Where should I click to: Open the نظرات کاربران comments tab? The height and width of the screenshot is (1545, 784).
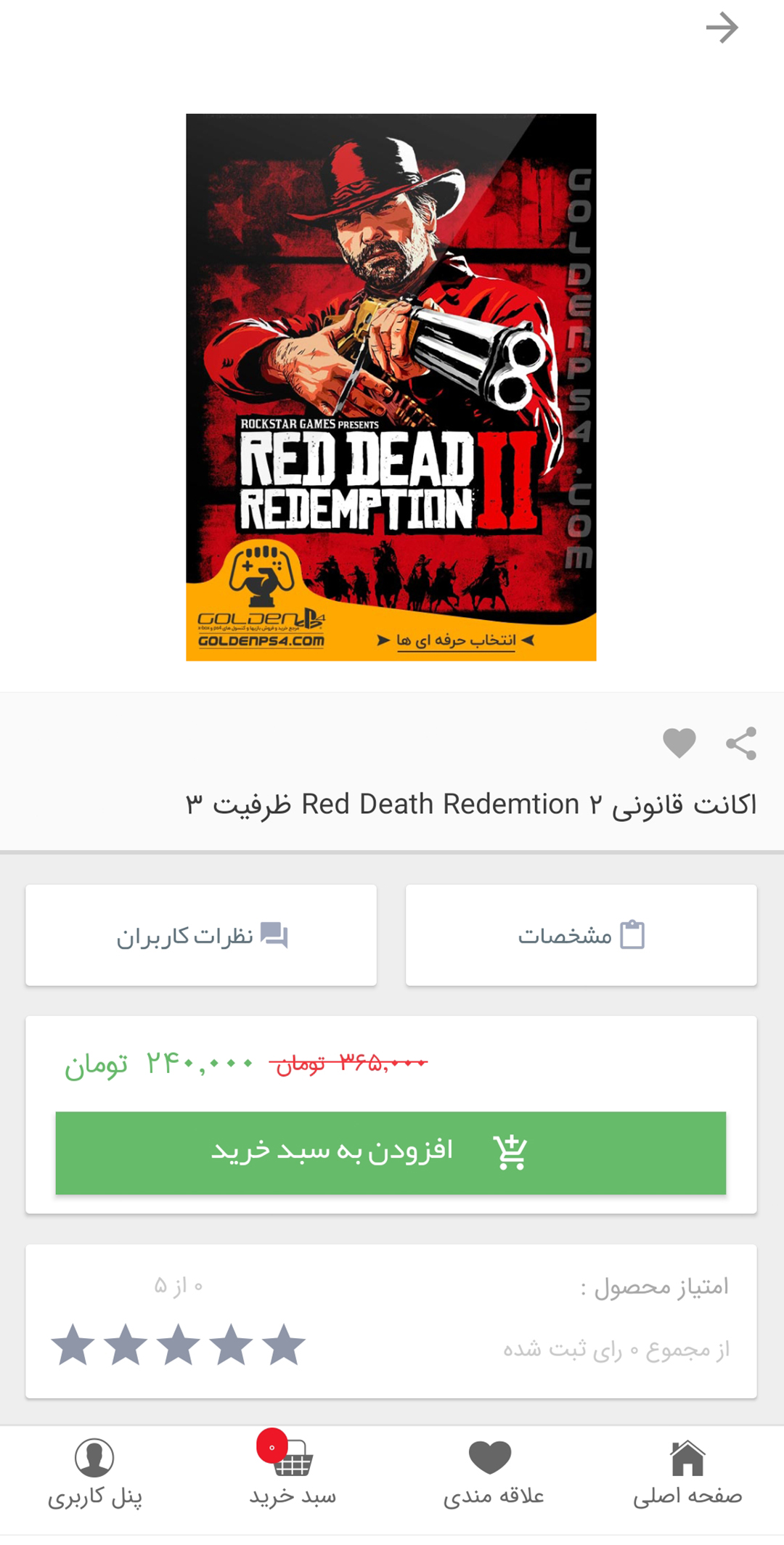click(201, 935)
